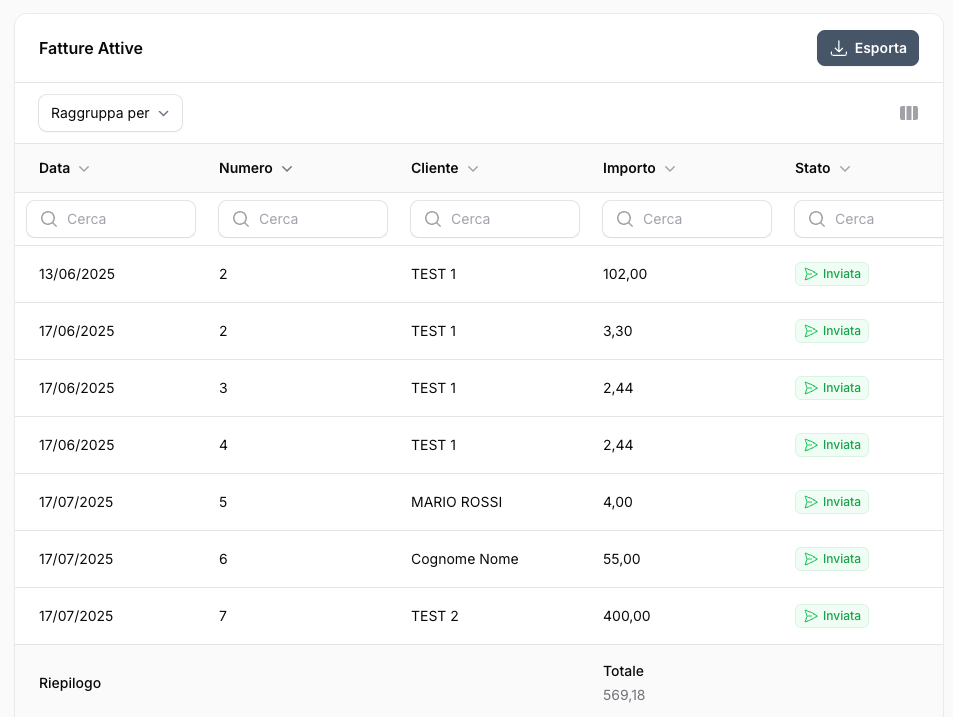Click the Totale summary value 569,18
The height and width of the screenshot is (717, 953).
[x=623, y=695]
